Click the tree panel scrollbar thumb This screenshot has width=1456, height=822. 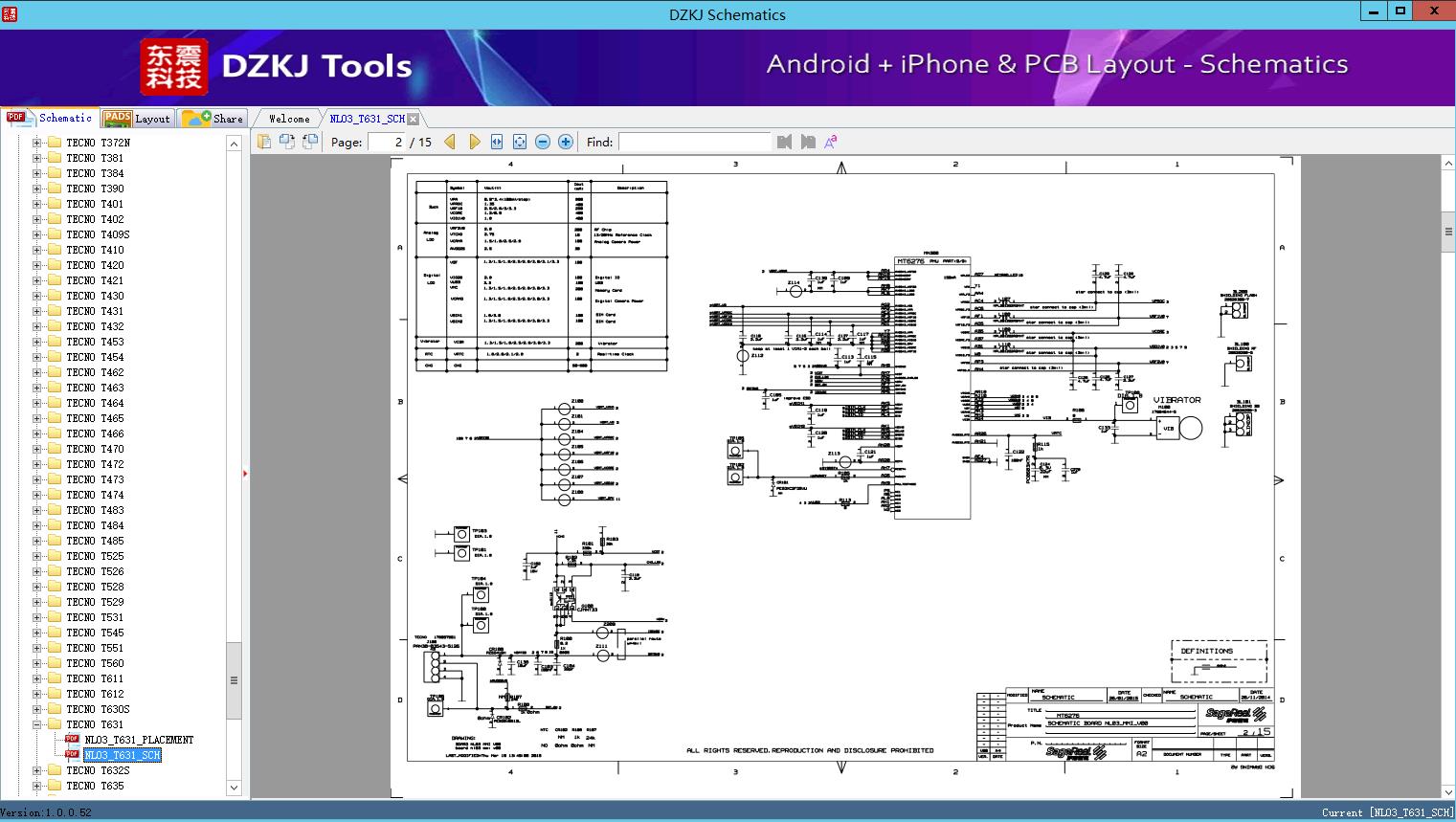tap(234, 680)
